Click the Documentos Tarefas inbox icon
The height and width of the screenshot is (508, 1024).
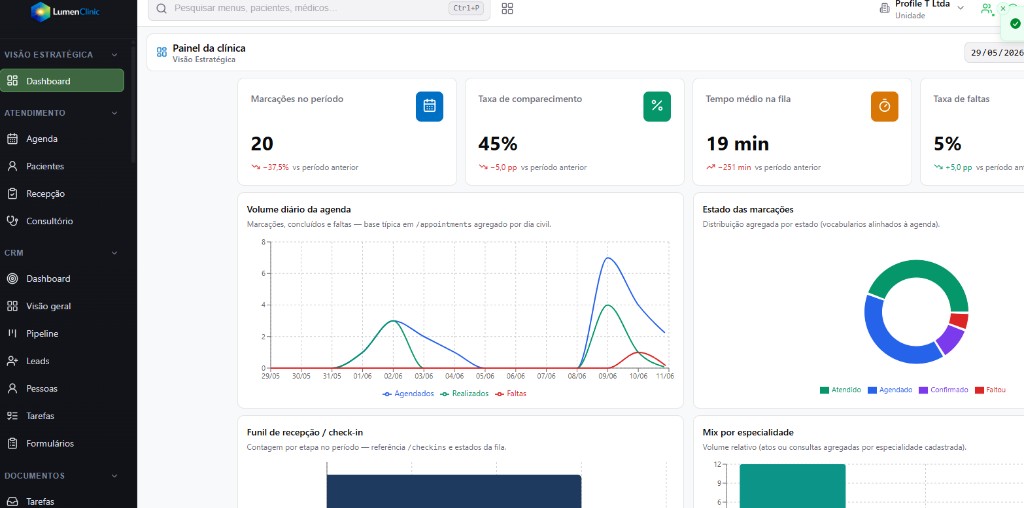12,502
